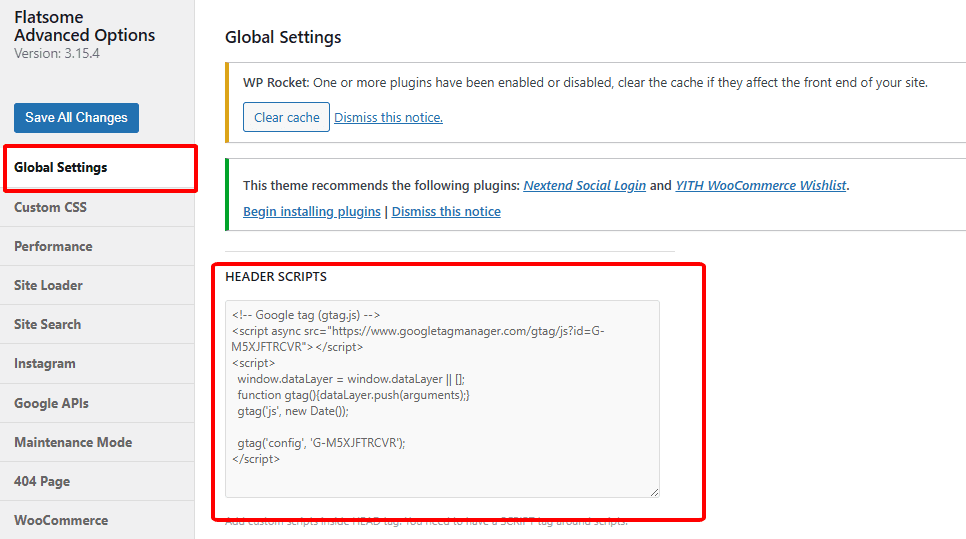
Task: Select Site Loader in the sidebar
Action: click(97, 285)
